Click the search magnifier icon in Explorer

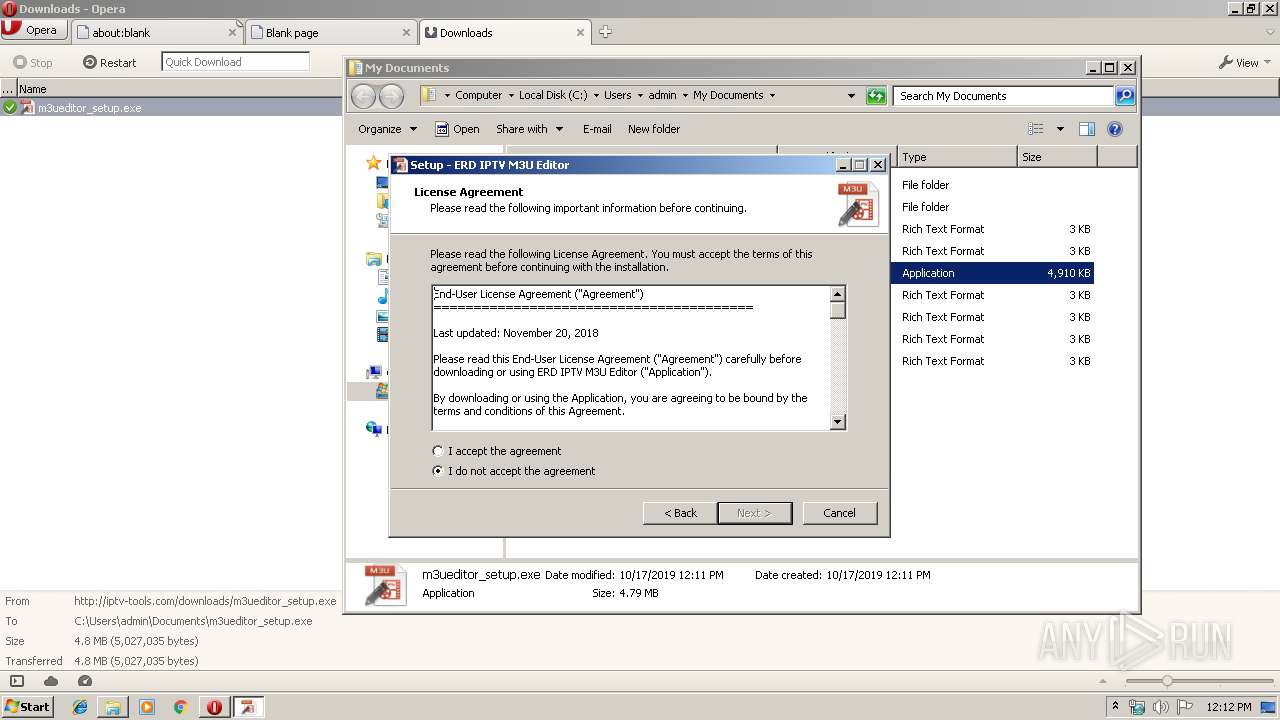click(1125, 96)
